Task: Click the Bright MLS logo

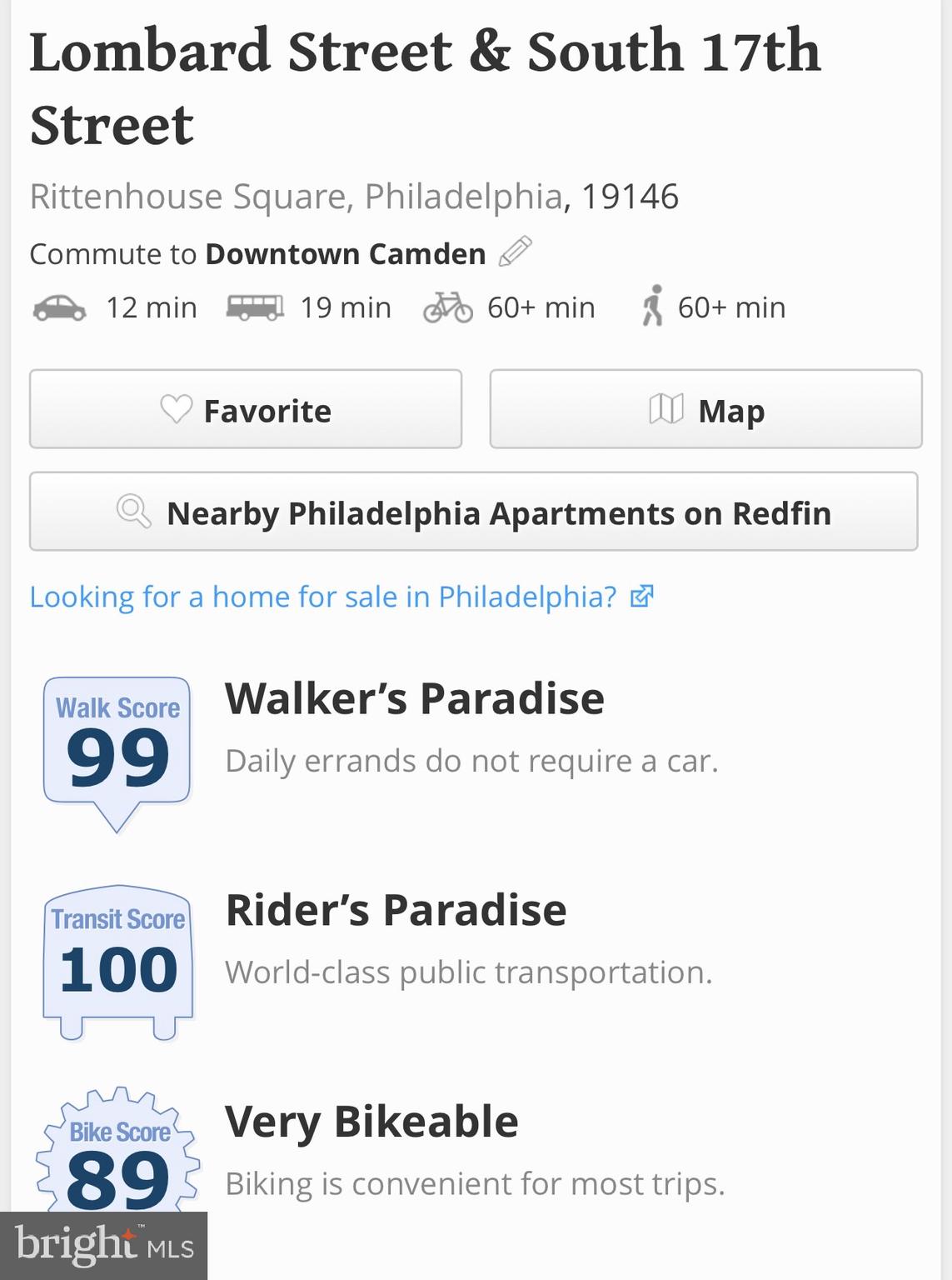Action: tap(103, 1246)
